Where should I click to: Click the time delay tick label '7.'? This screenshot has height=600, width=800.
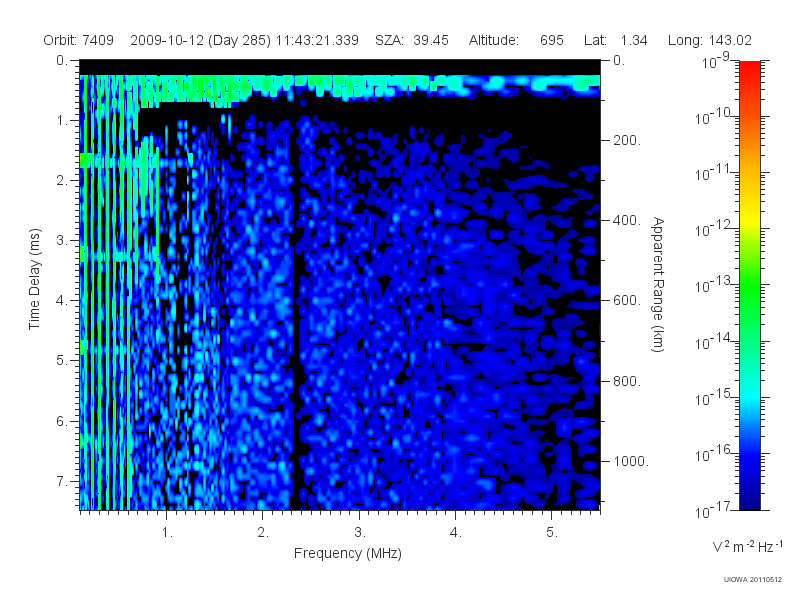click(x=62, y=481)
